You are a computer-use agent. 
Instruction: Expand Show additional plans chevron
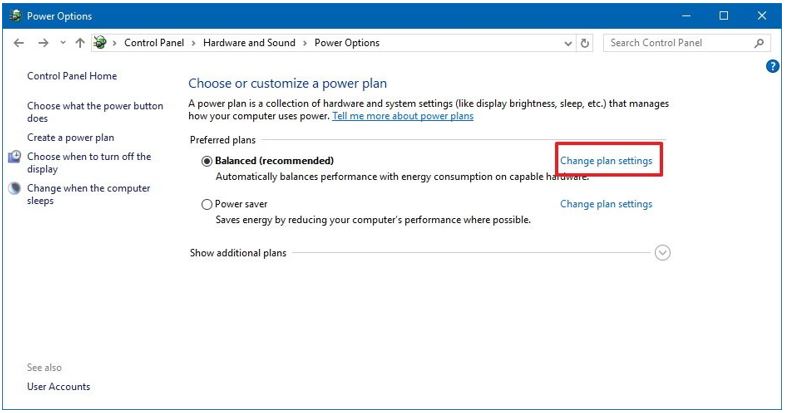pyautogui.click(x=662, y=253)
